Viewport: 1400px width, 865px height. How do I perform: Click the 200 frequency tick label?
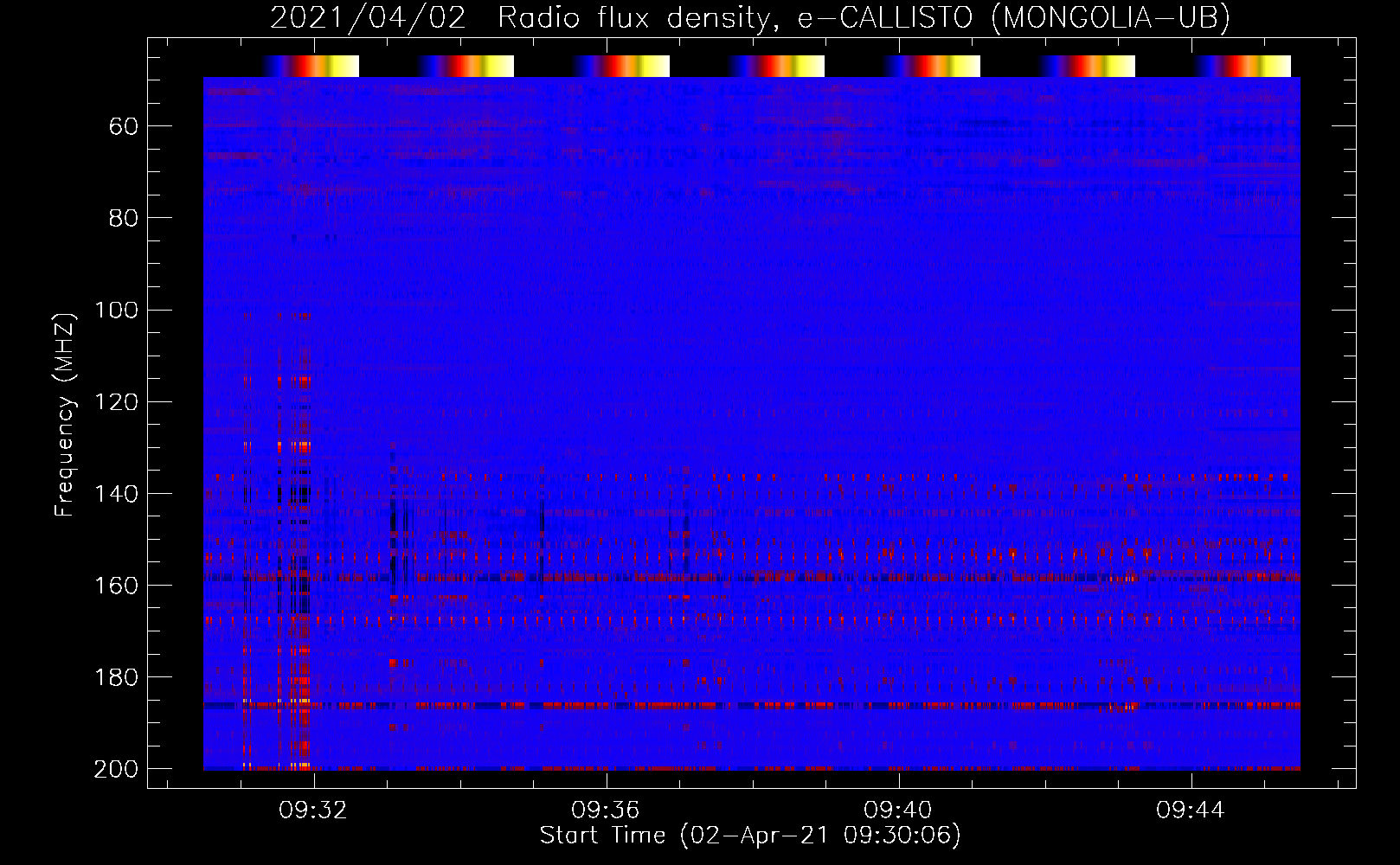[x=117, y=769]
